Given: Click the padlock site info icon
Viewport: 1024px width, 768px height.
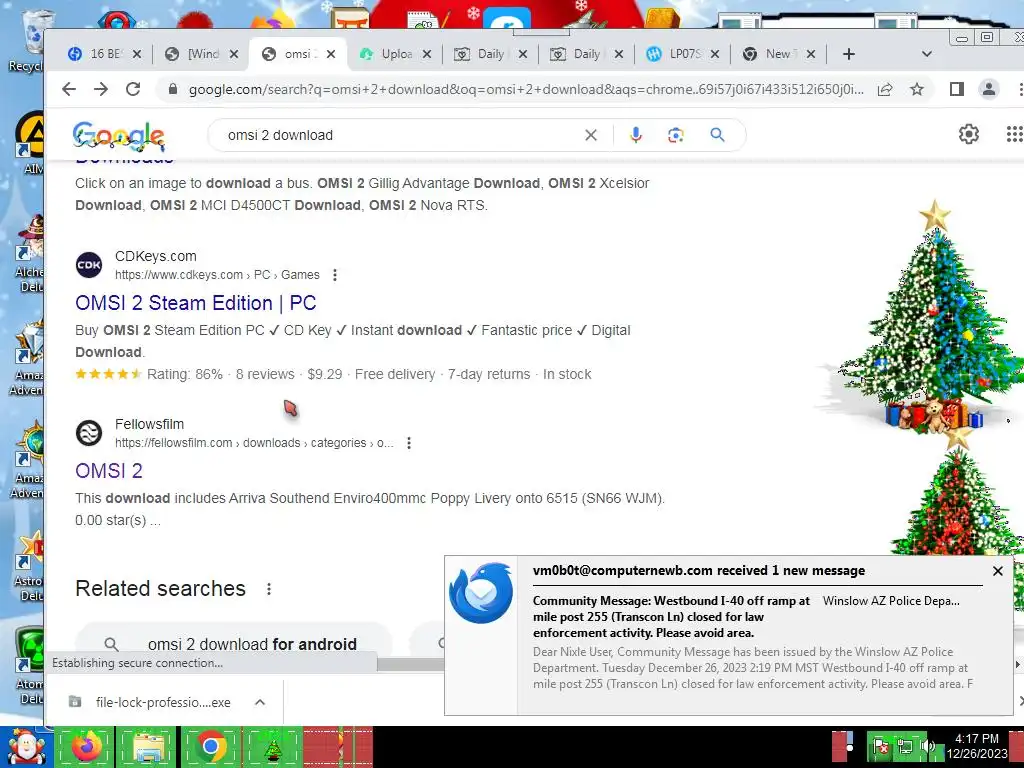Looking at the screenshot, I should pyautogui.click(x=172, y=89).
